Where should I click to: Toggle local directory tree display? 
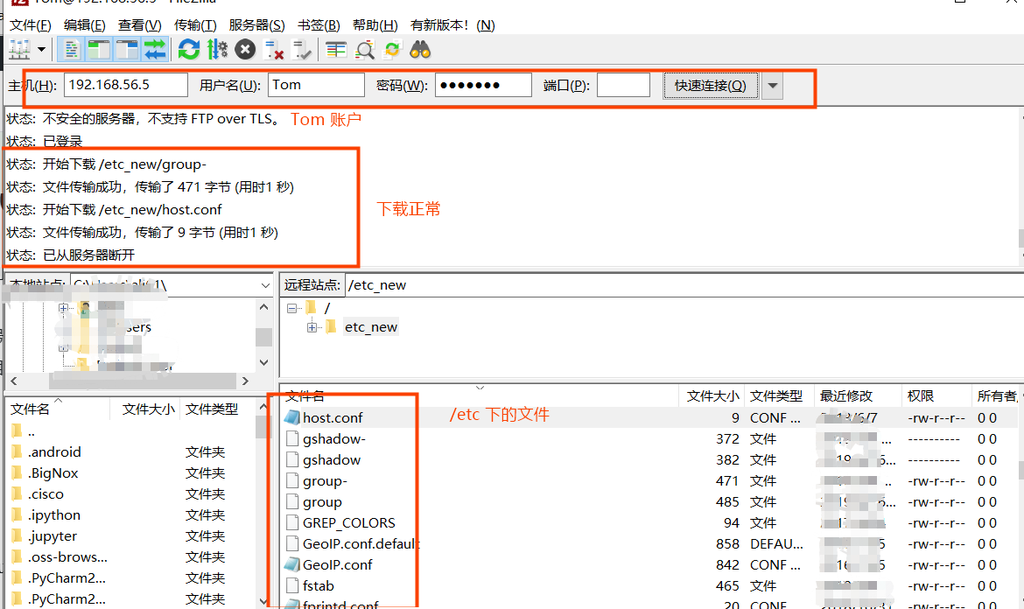pos(99,49)
